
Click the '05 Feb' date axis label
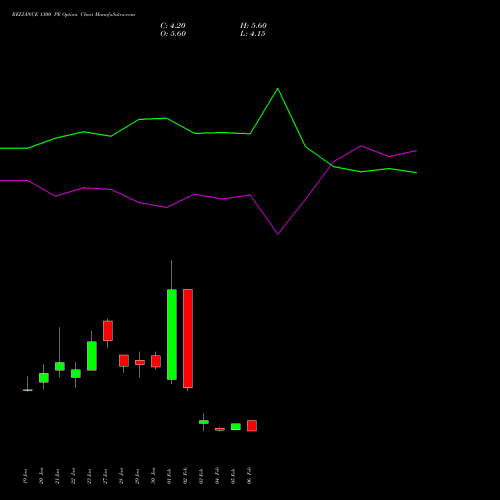[x=234, y=476]
